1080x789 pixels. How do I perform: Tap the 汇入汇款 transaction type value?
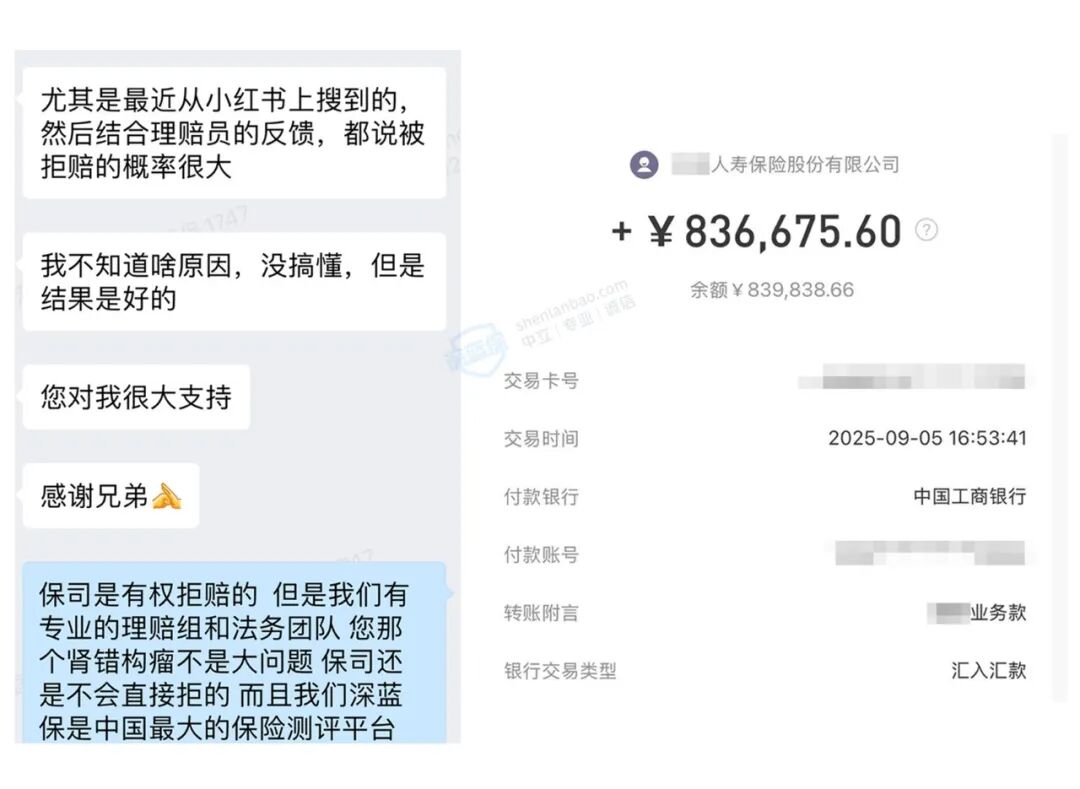(988, 670)
